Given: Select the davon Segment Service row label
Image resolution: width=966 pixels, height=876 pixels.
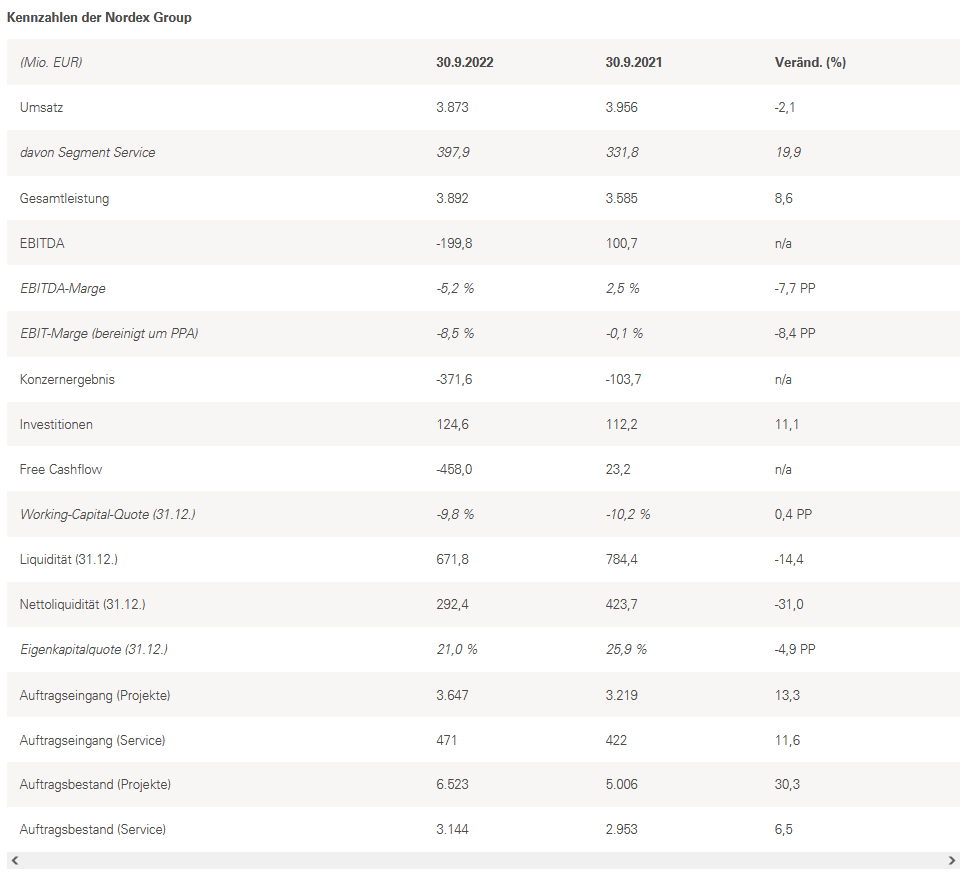Looking at the screenshot, I should [x=87, y=153].
